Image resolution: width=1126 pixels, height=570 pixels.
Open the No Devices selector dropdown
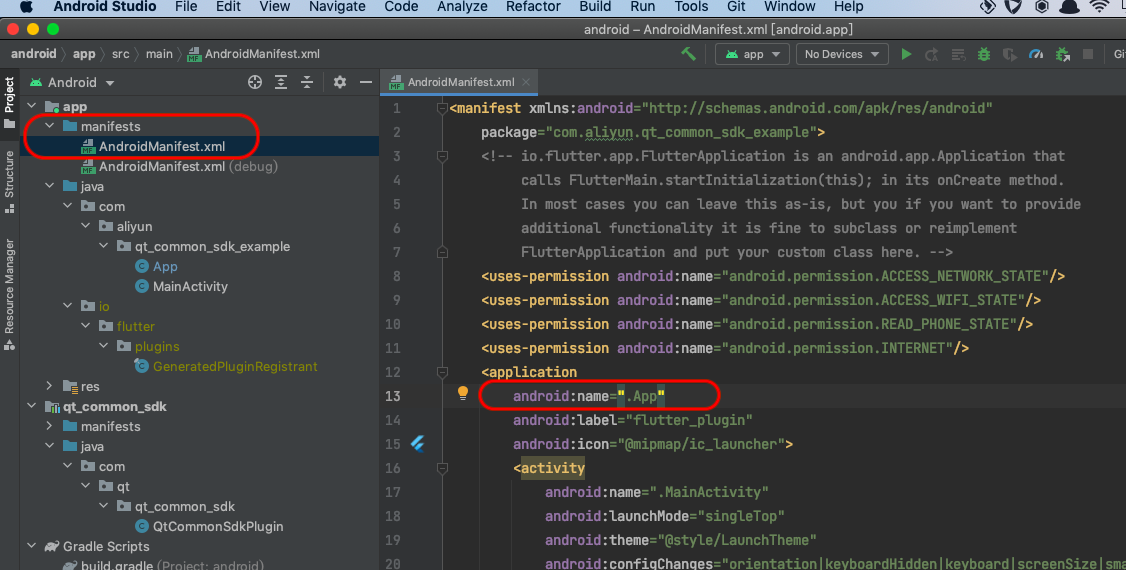[842, 54]
